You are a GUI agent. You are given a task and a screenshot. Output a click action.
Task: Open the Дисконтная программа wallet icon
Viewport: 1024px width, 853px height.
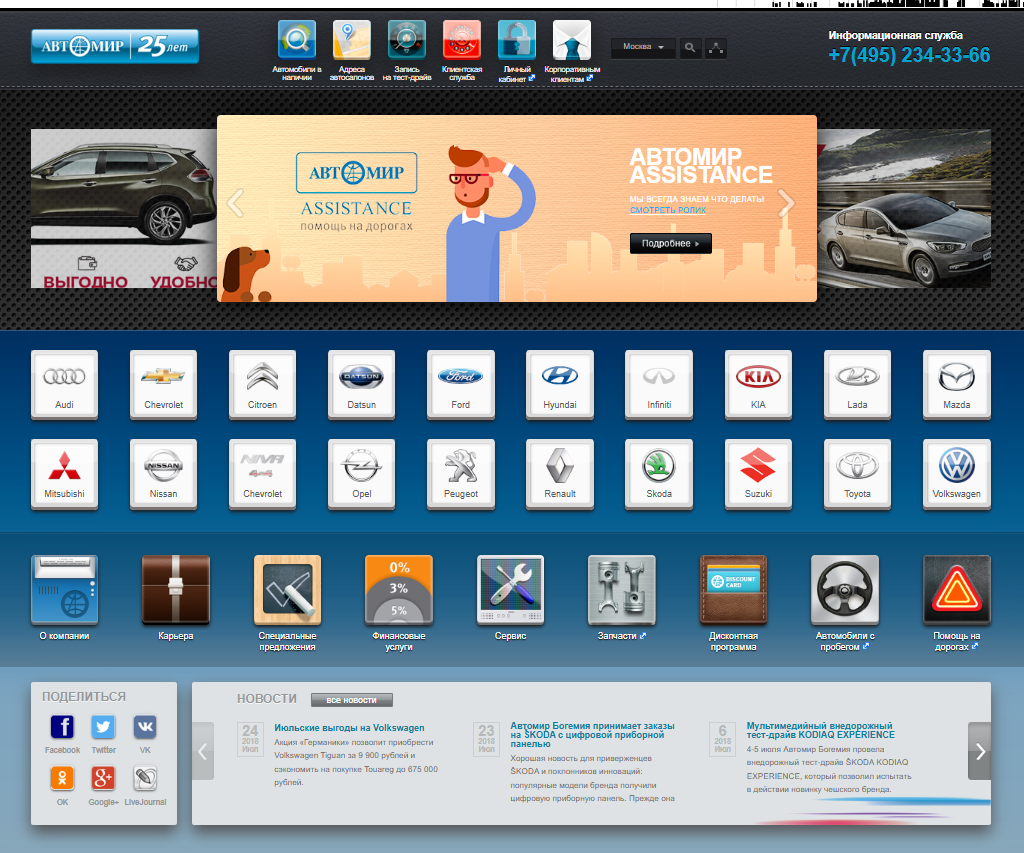pos(733,589)
